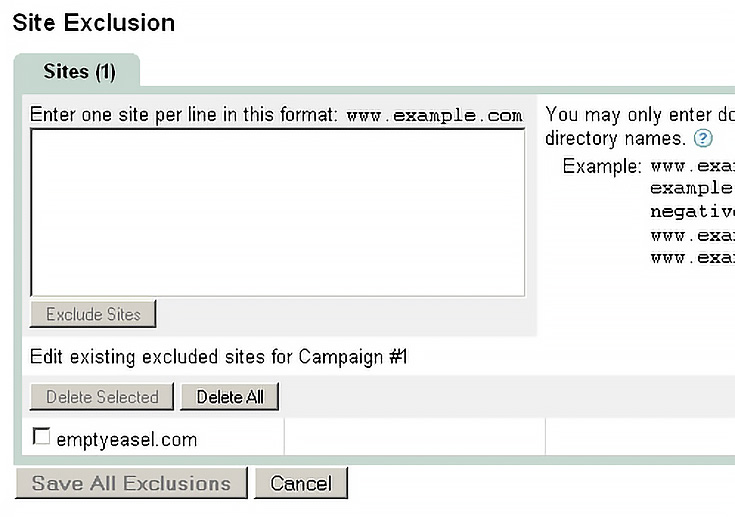Select the emptyeasel.com site label

coord(127,440)
